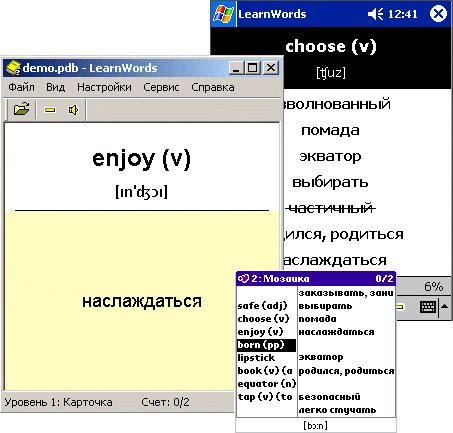The height and width of the screenshot is (433, 453).
Task: Click the yellow minus toolbar icon
Action: (50, 110)
